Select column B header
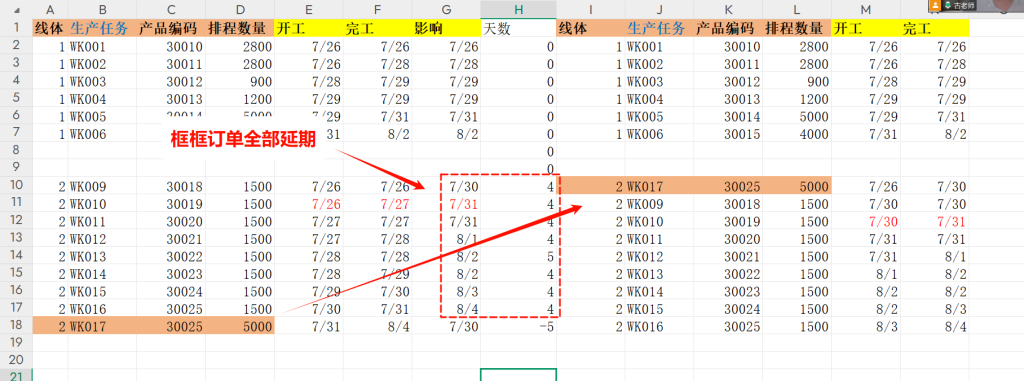The height and width of the screenshot is (381, 1024). (102, 10)
